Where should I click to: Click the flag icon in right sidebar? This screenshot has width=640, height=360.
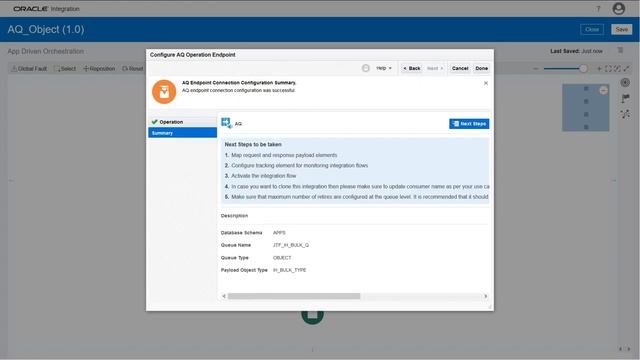point(625,98)
